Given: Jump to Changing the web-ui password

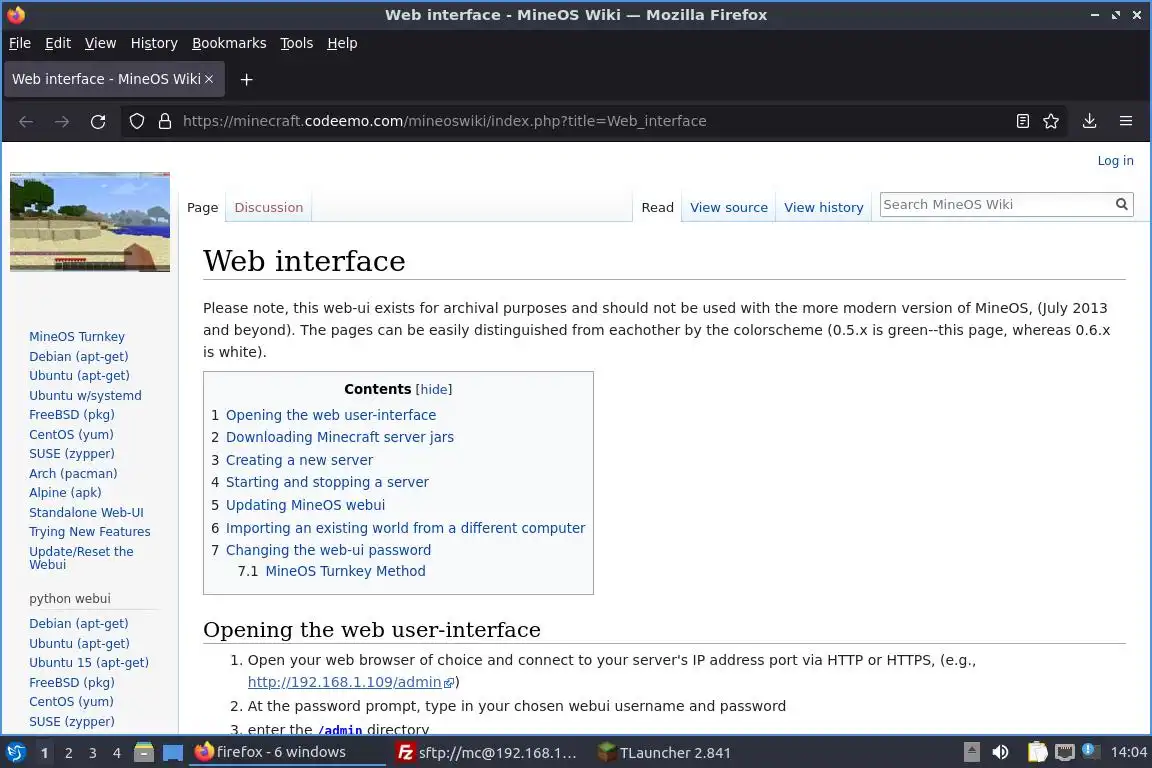Looking at the screenshot, I should [x=328, y=550].
